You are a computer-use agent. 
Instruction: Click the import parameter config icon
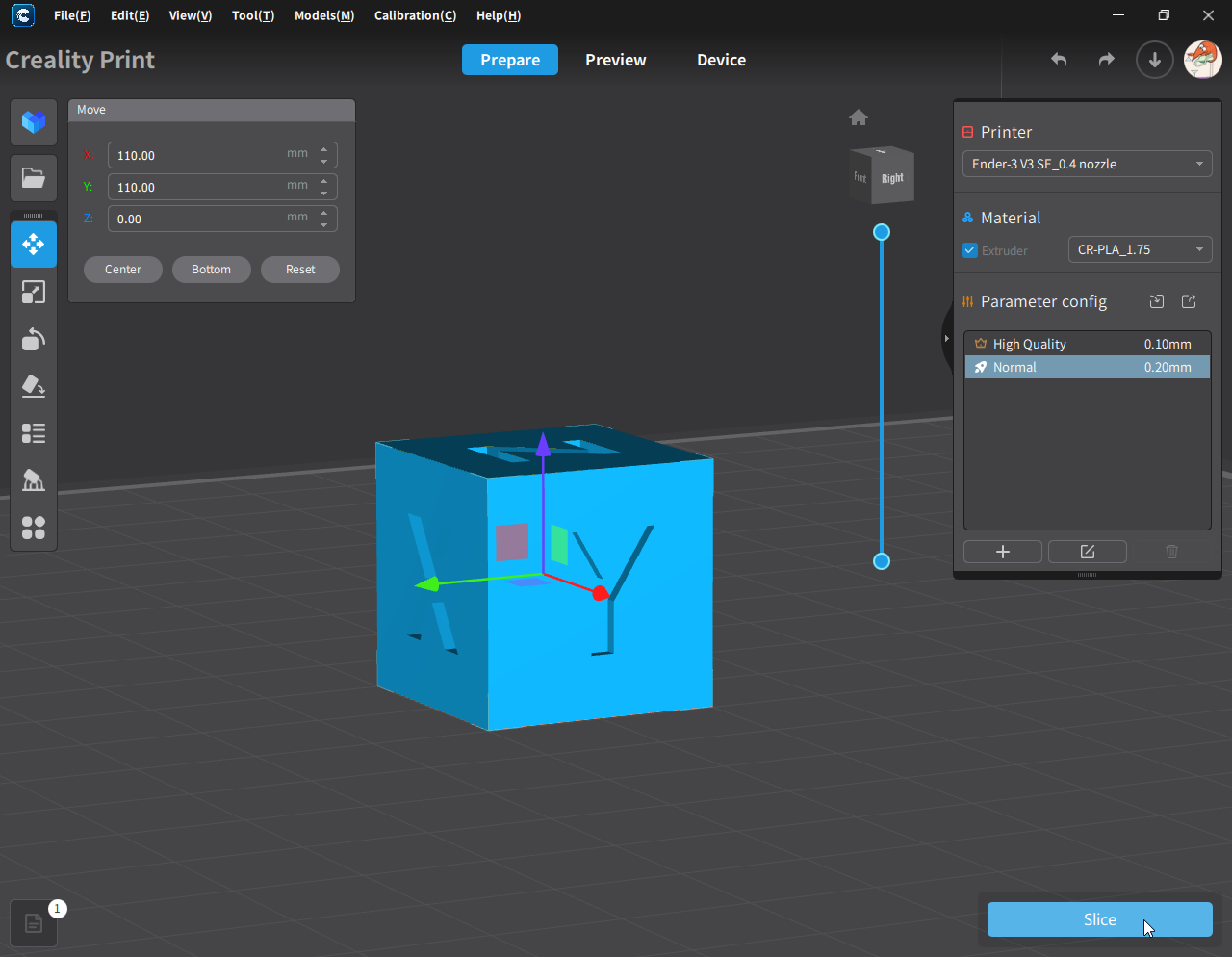coord(1157,301)
